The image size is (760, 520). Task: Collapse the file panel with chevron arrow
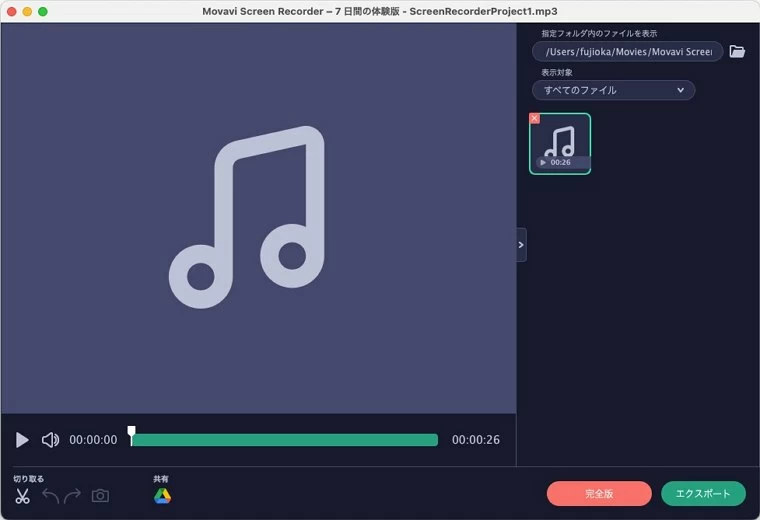click(521, 245)
